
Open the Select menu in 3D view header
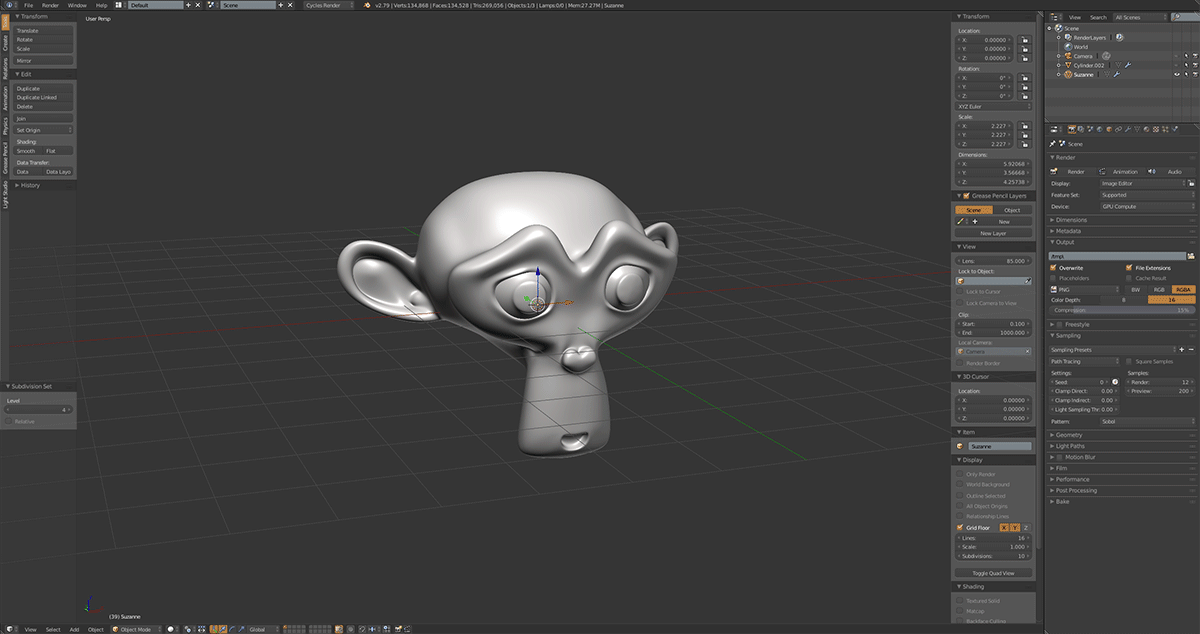click(53, 629)
